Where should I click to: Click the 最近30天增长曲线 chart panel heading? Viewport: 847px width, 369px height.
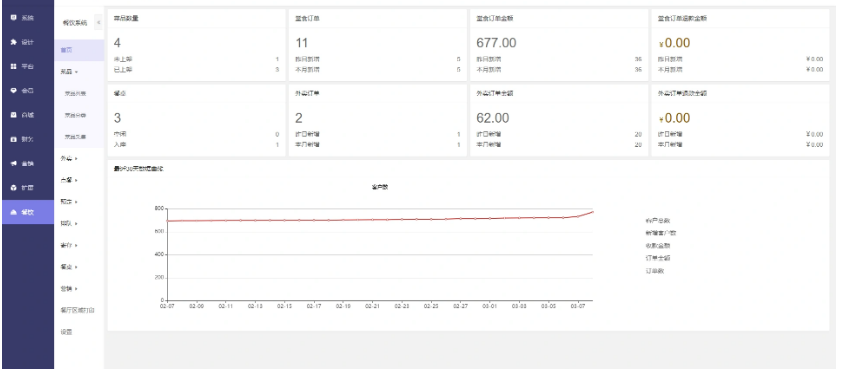(x=138, y=169)
